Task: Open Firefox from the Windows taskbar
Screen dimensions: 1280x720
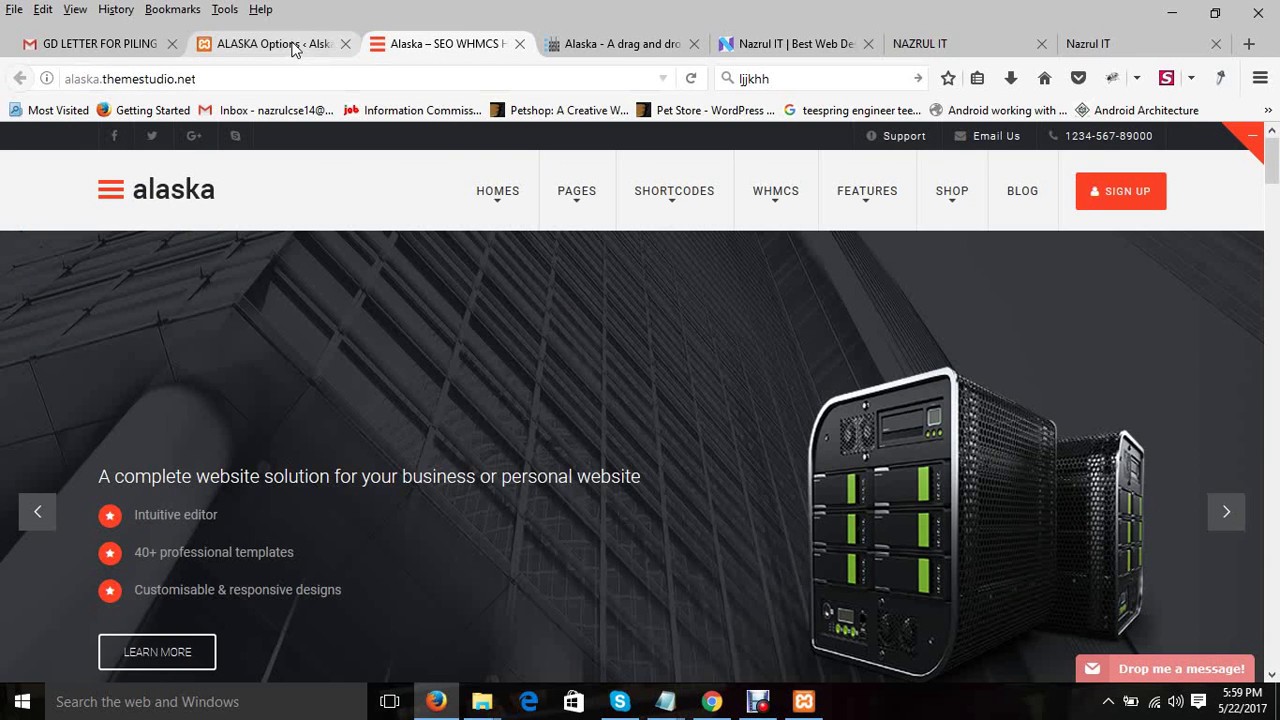Action: (x=436, y=701)
